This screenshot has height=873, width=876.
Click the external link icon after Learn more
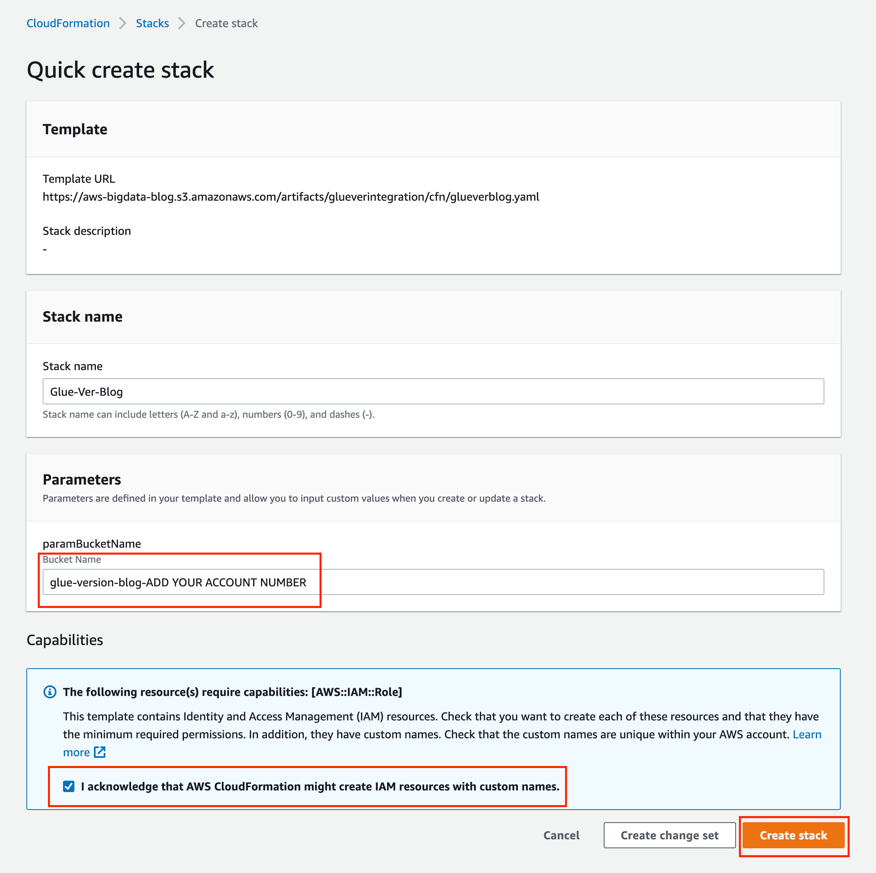coord(100,752)
